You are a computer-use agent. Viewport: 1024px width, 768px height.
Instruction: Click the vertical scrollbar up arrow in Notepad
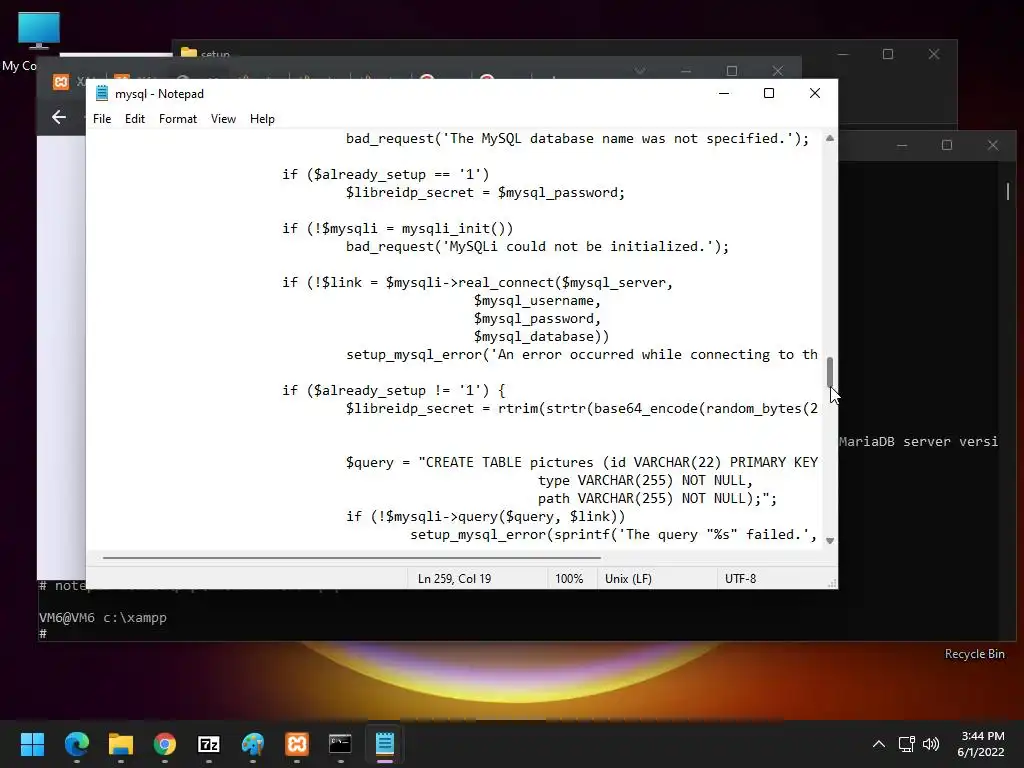coord(829,138)
